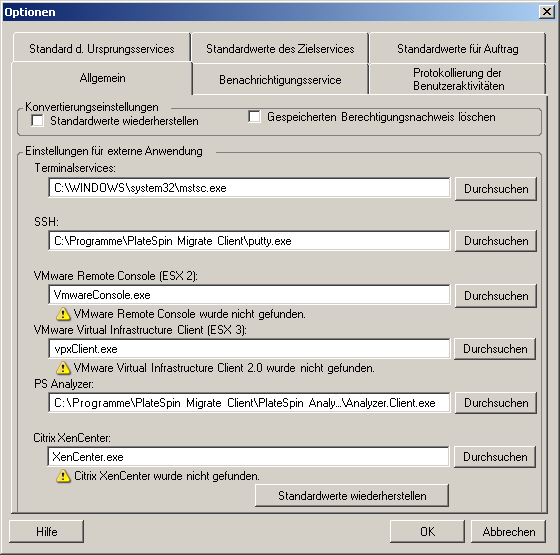Click warning icon next to Virtual Infrastructure Client message
The width and height of the screenshot is (560, 555).
click(x=63, y=368)
